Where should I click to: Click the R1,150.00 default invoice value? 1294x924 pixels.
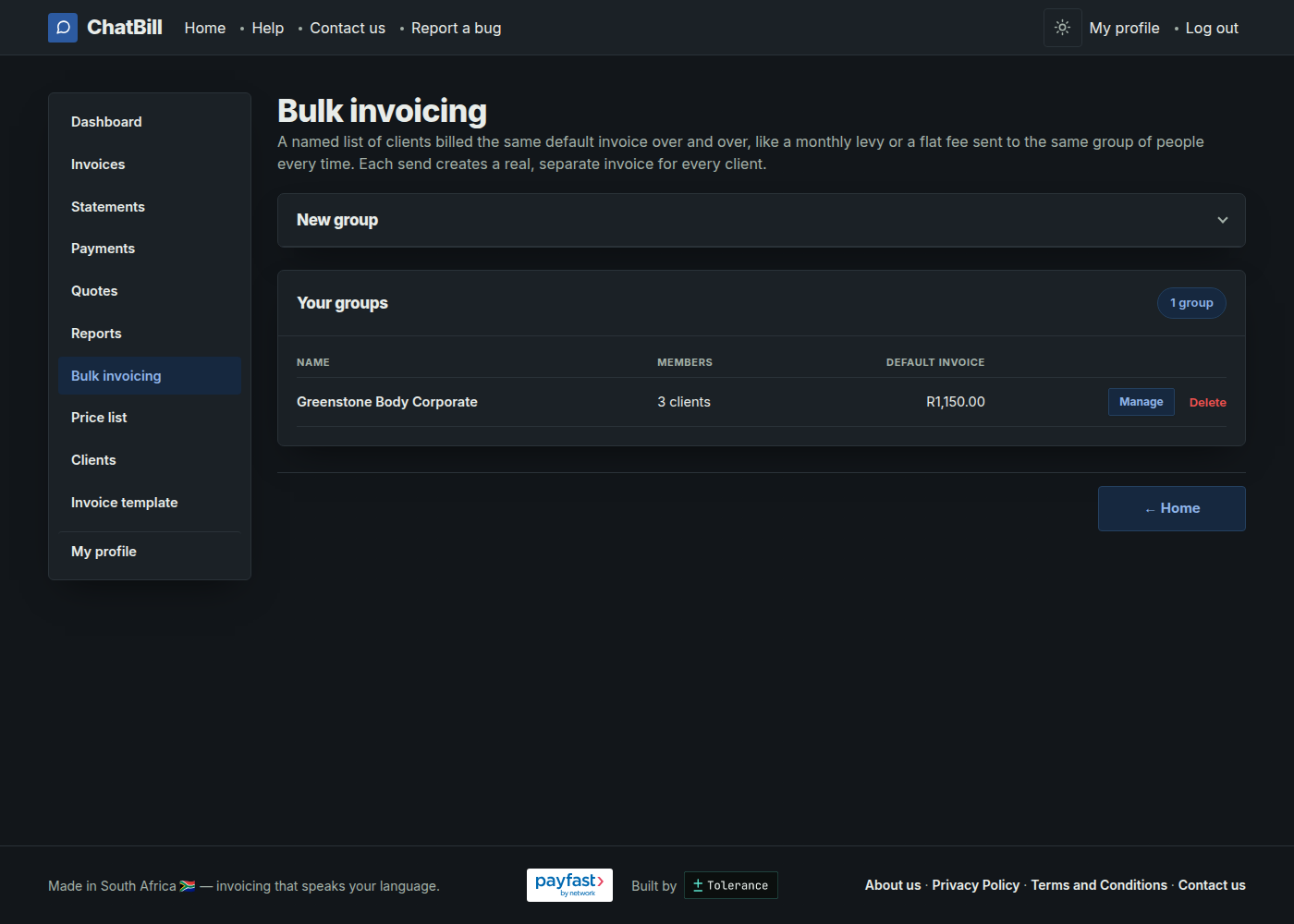pos(956,402)
